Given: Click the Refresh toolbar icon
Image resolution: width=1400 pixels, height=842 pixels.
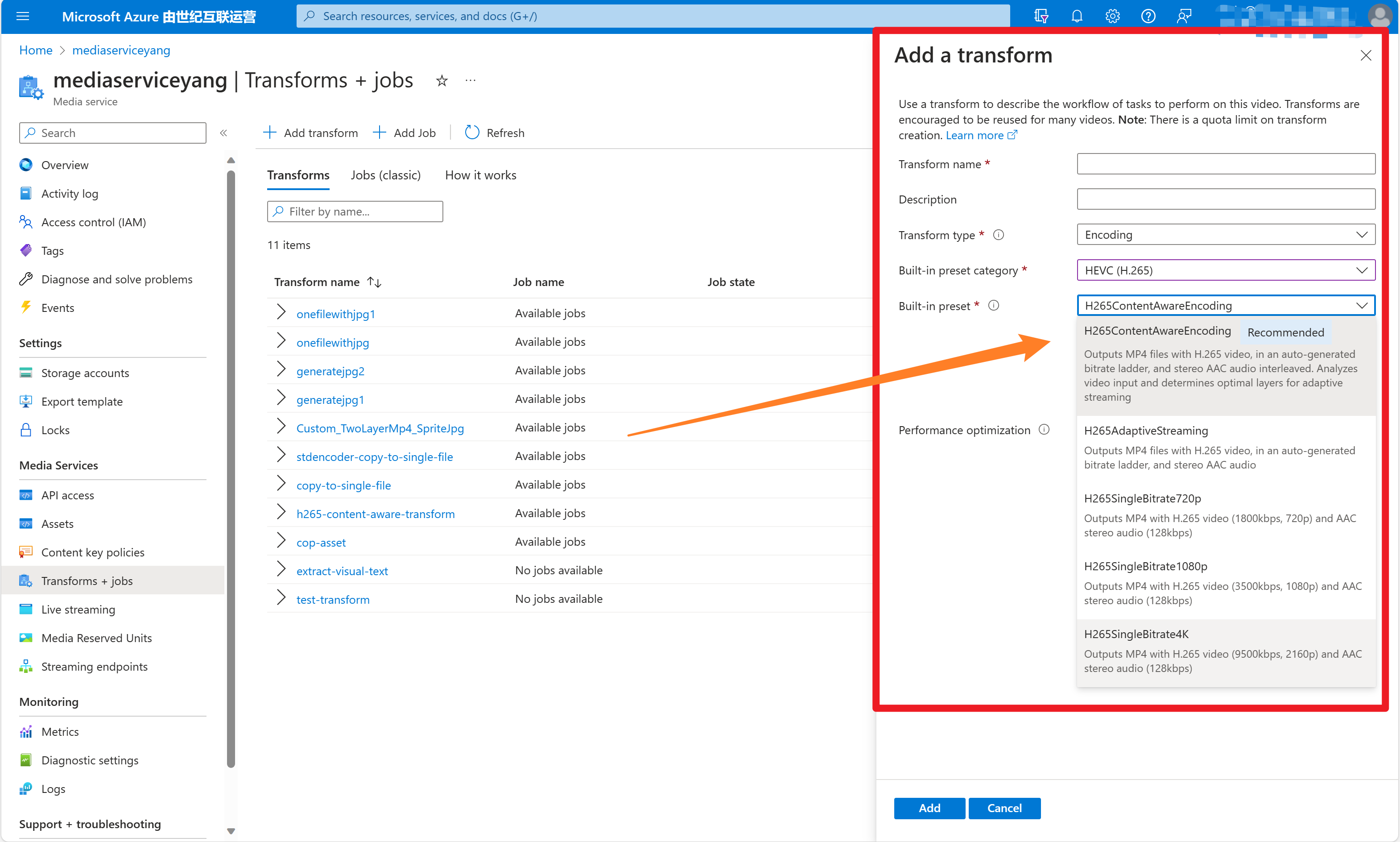Looking at the screenshot, I should [472, 133].
